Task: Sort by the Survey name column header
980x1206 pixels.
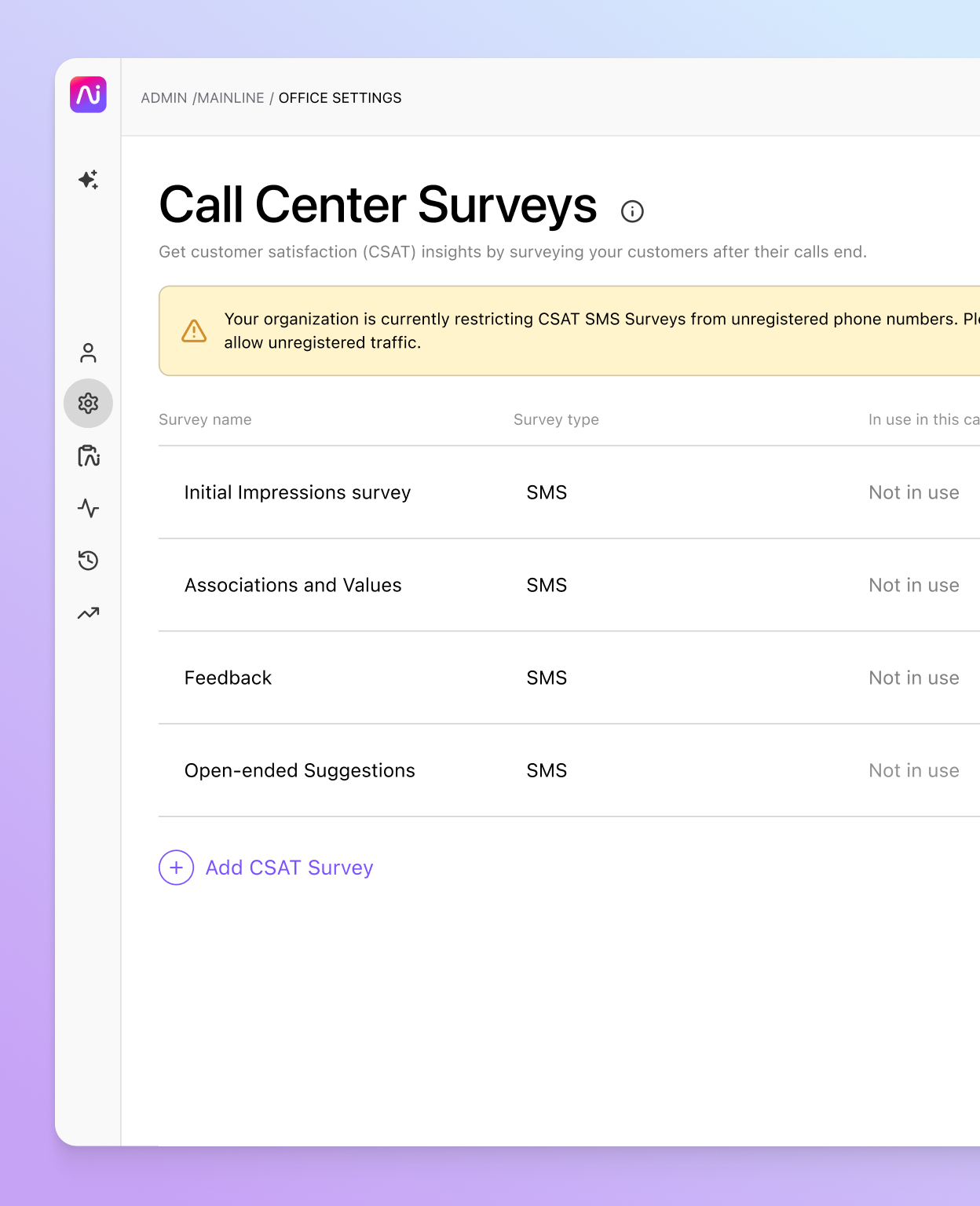Action: click(x=205, y=419)
